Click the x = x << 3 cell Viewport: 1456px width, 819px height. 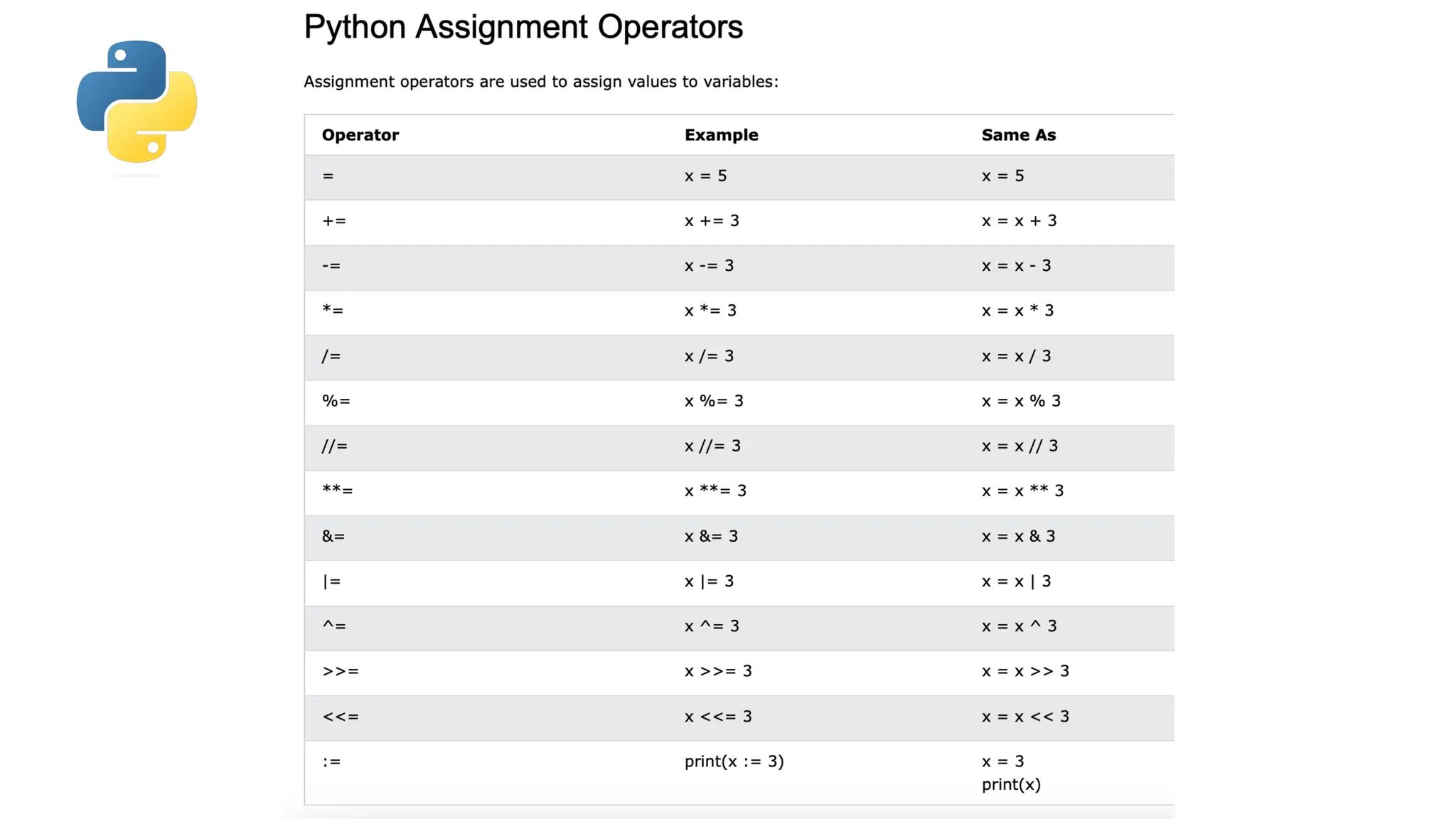tap(1025, 717)
